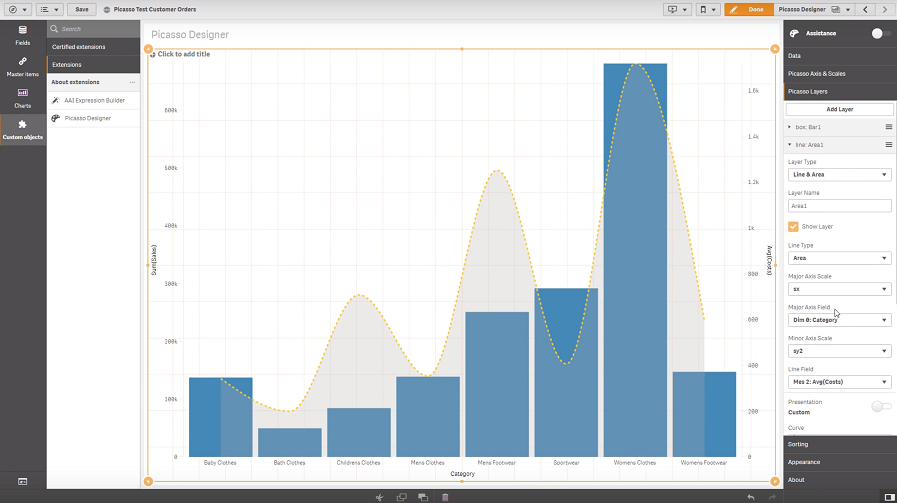Click the AAI Expression Builder wand icon
This screenshot has height=503, width=897.
click(55, 100)
